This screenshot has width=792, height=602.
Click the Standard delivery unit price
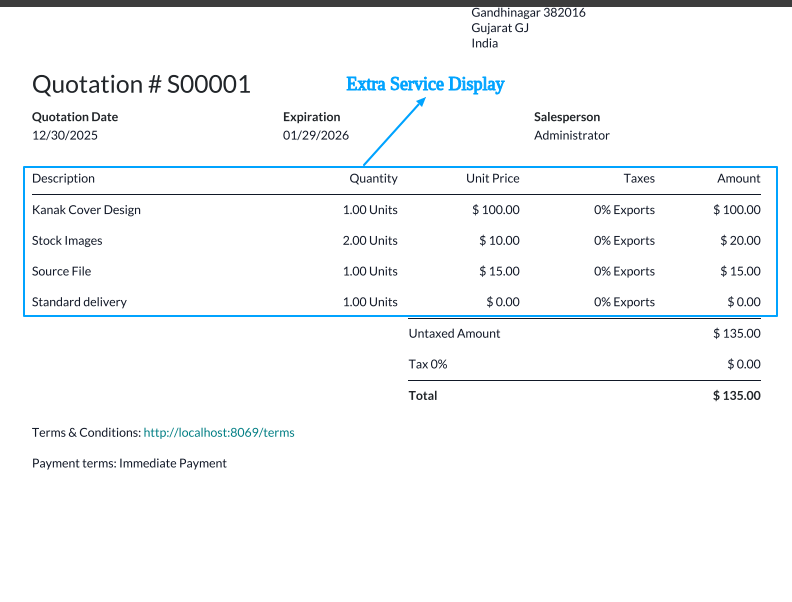pos(503,302)
